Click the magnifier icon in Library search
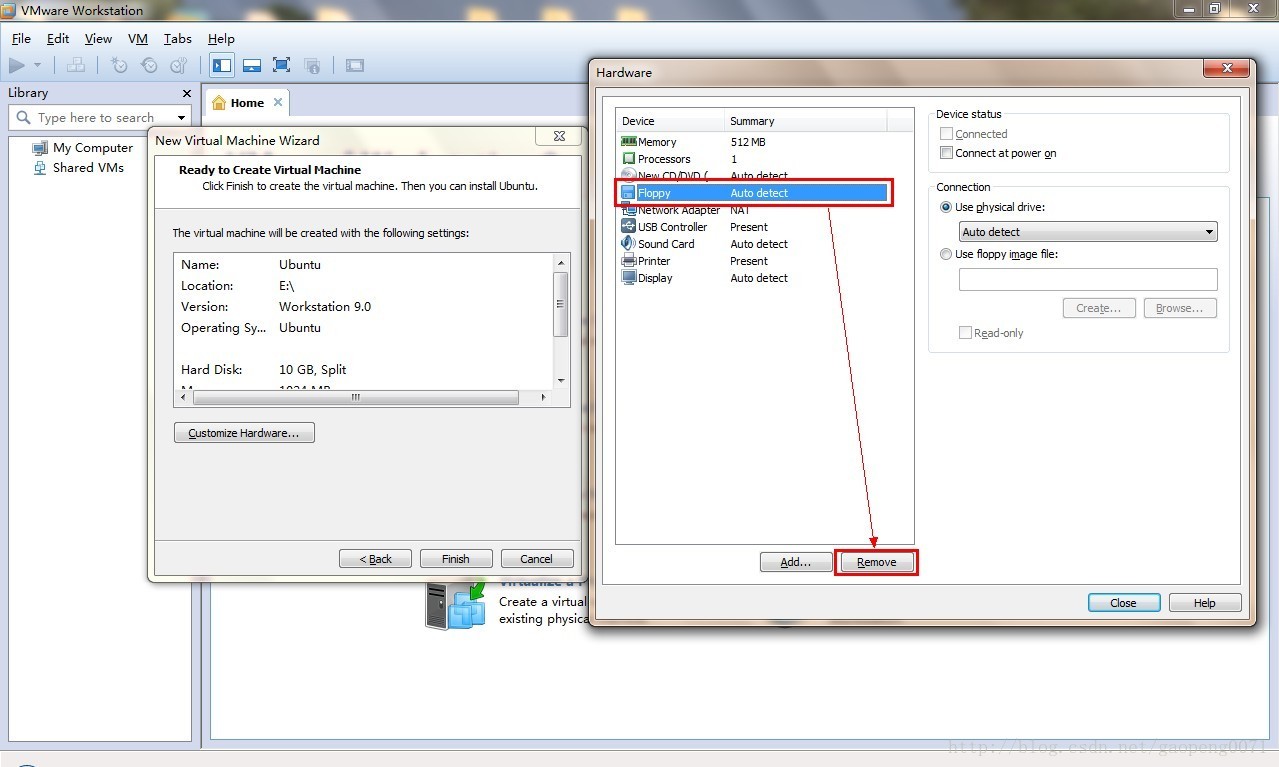The image size is (1279, 767). [24, 117]
